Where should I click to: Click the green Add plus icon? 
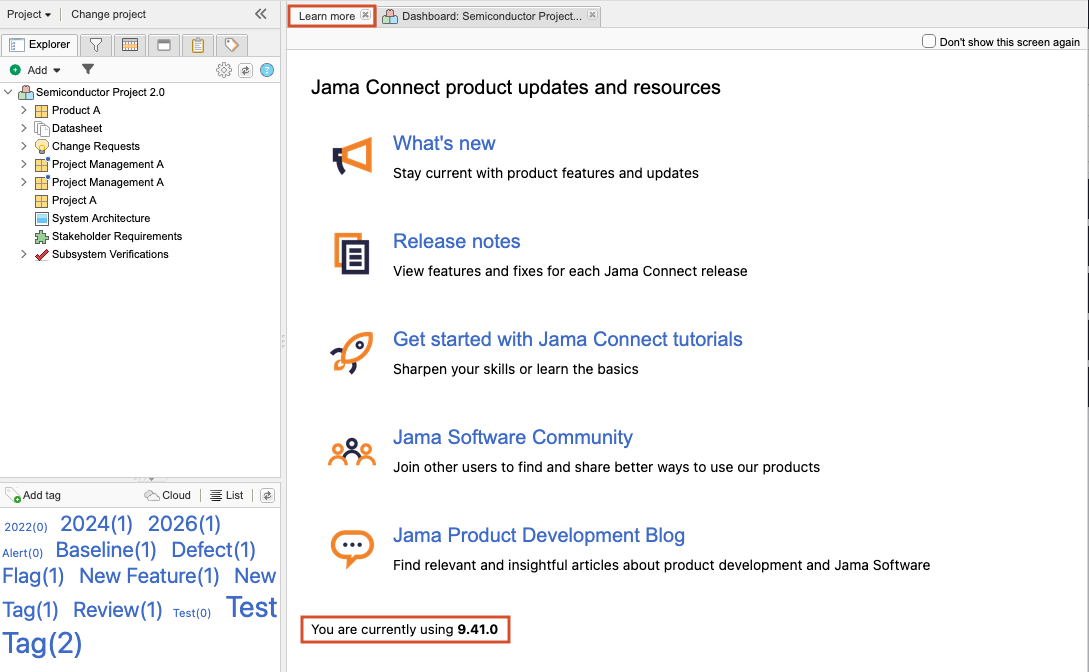click(x=15, y=70)
